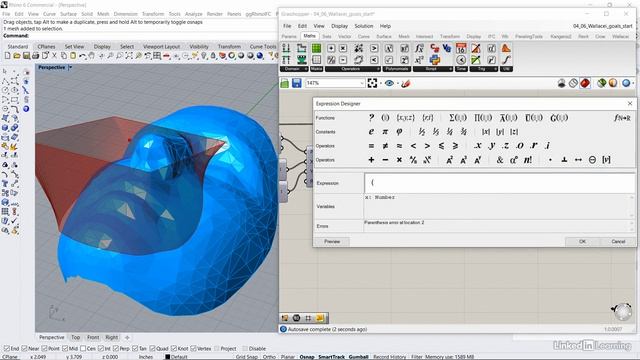Insert the summation function symbol
The width and height of the screenshot is (640, 360).
[458, 118]
